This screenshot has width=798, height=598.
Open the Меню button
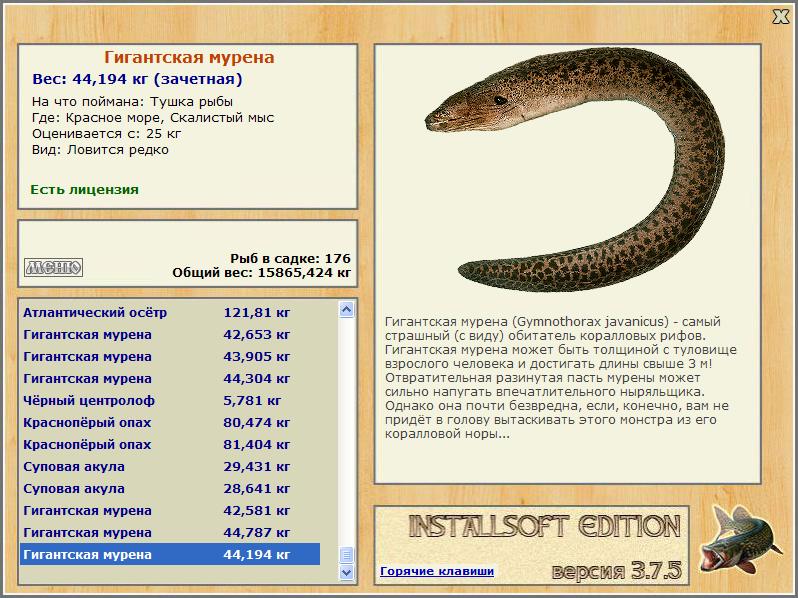click(53, 267)
